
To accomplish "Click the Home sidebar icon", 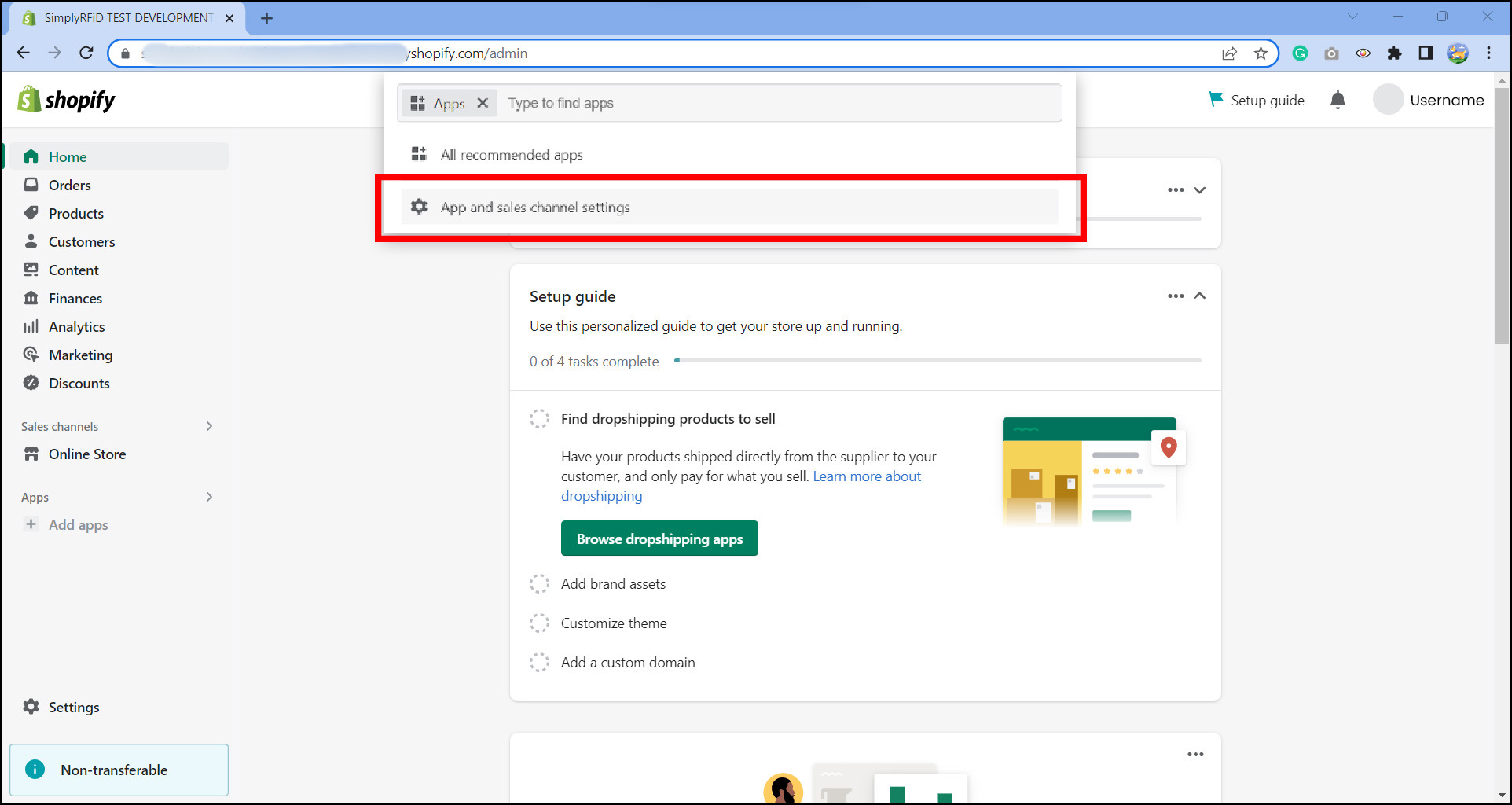I will 31,156.
